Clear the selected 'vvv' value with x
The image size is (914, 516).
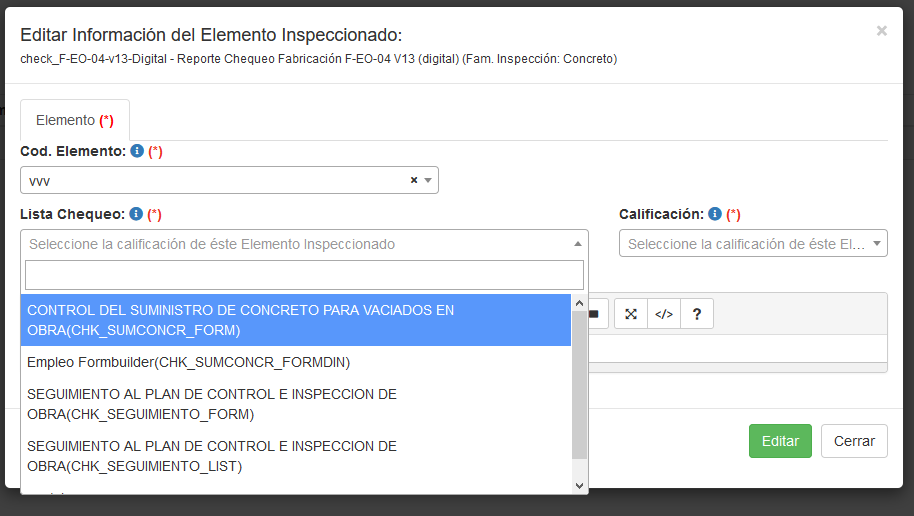point(414,181)
